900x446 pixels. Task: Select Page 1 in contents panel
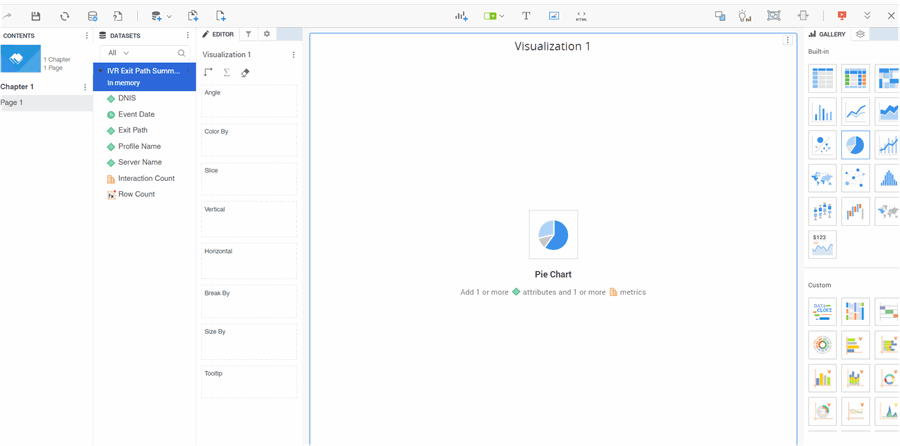coord(12,103)
